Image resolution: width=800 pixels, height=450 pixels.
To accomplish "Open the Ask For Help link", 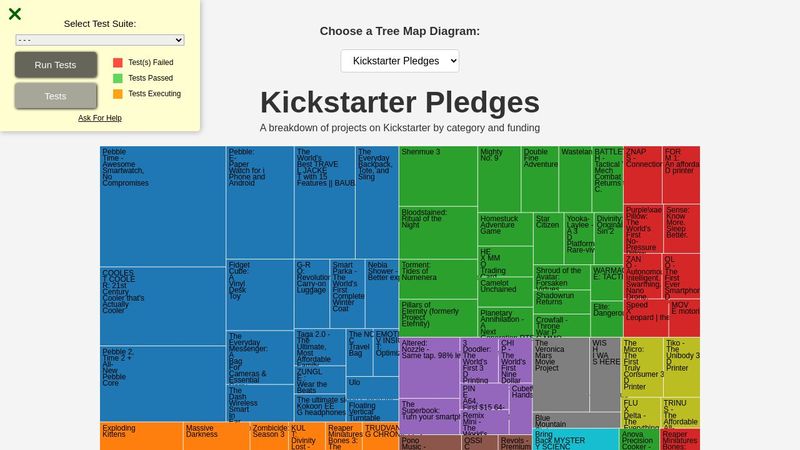I will click(x=100, y=118).
